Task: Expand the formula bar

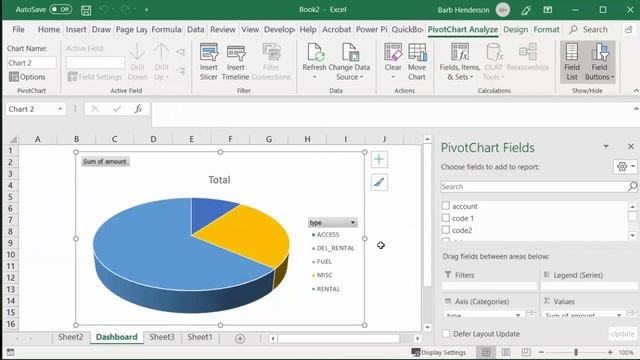Action: pyautogui.click(x=636, y=109)
